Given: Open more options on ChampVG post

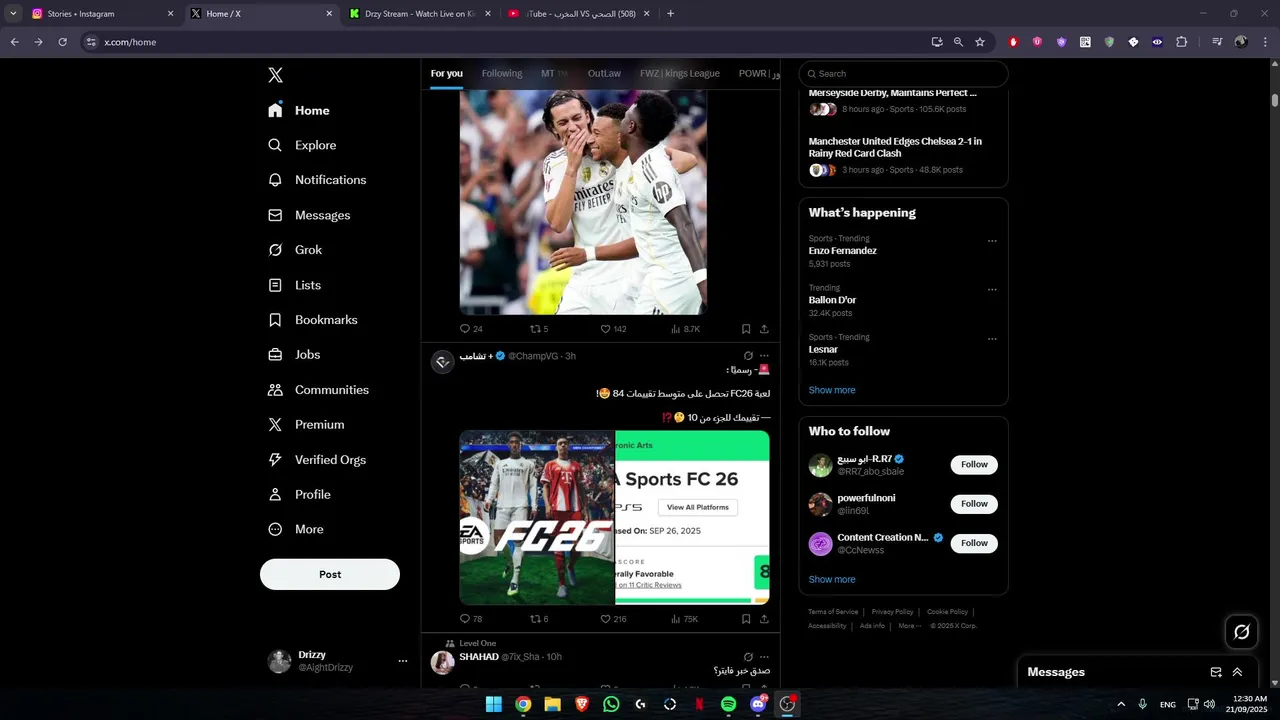Looking at the screenshot, I should [764, 356].
